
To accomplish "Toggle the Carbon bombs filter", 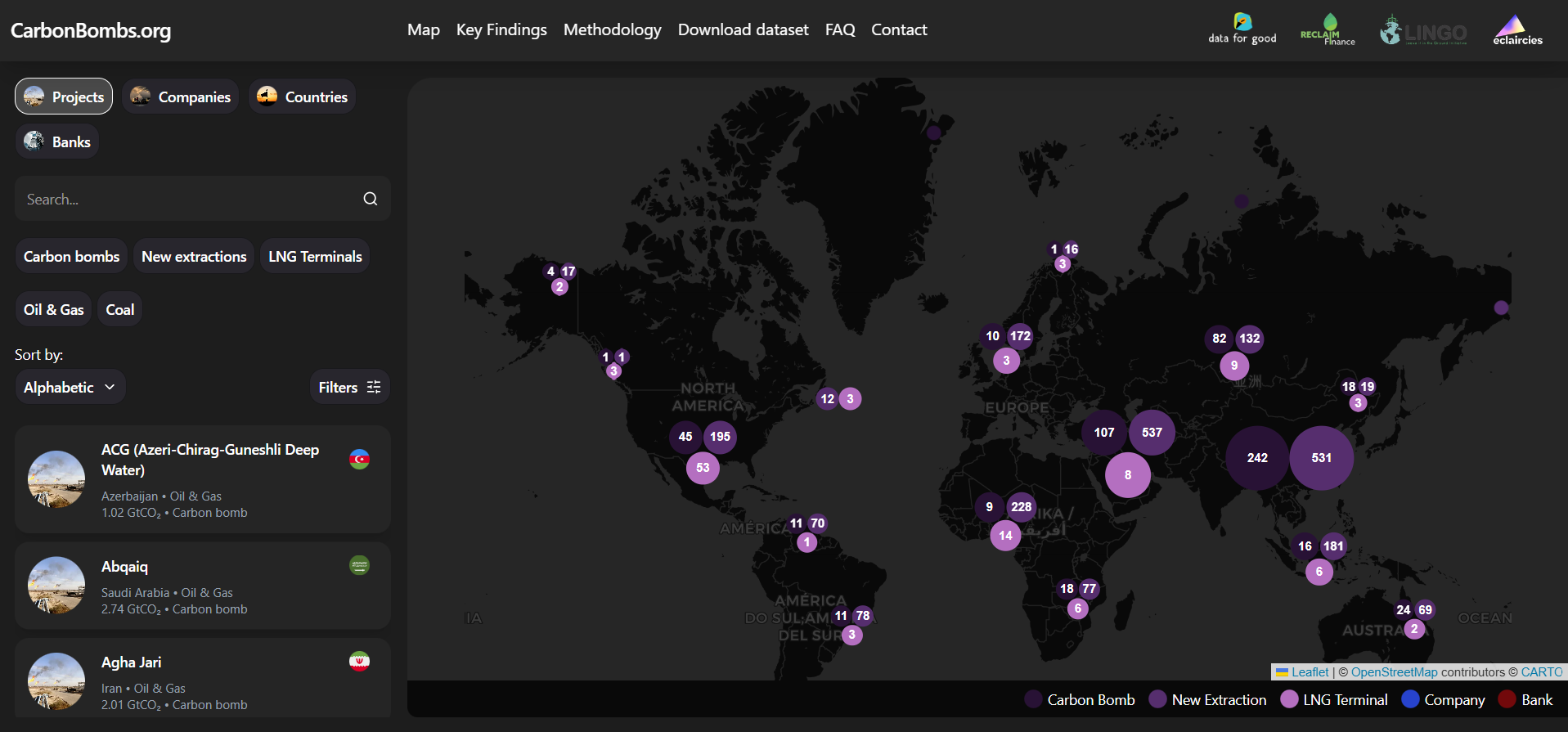I will point(71,256).
